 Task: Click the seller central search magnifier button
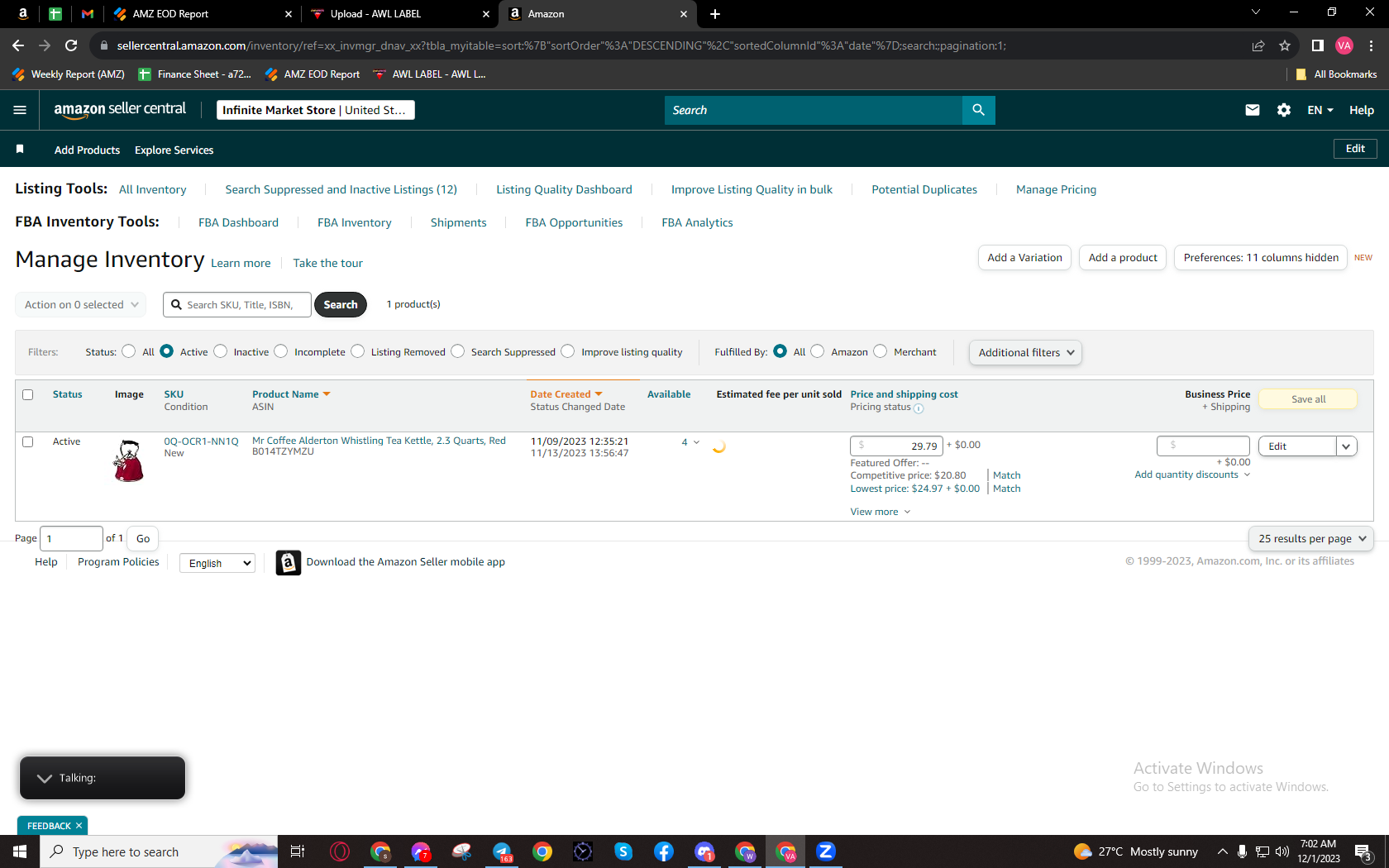(x=978, y=110)
